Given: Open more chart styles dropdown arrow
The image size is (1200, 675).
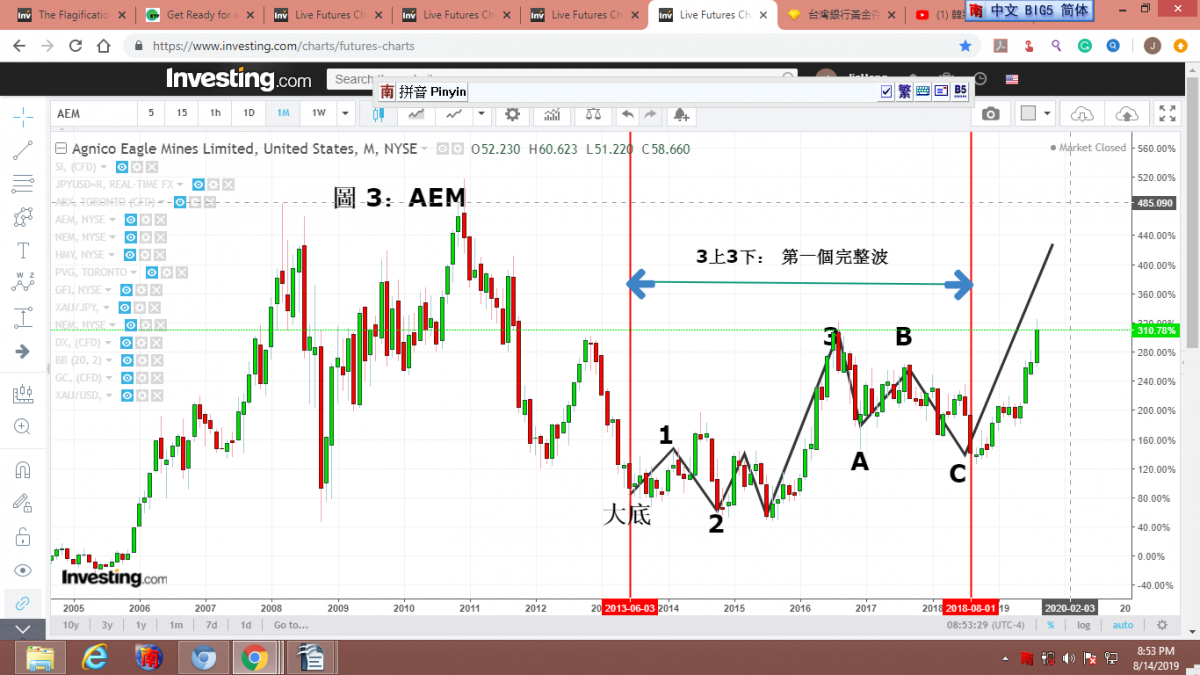Looking at the screenshot, I should click(x=483, y=114).
